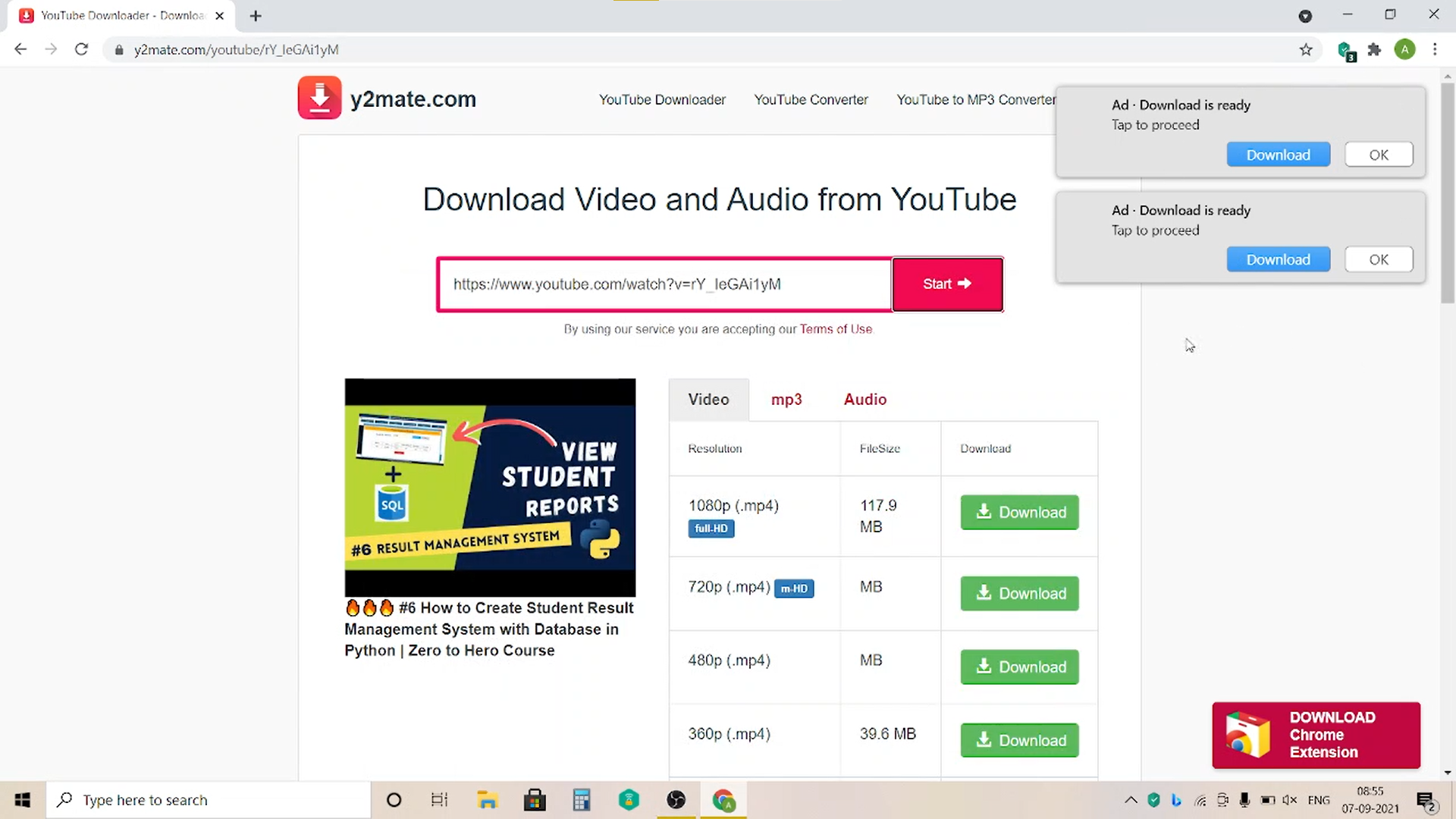The height and width of the screenshot is (819, 1456).
Task: Open File Explorer from the taskbar
Action: pos(487,800)
